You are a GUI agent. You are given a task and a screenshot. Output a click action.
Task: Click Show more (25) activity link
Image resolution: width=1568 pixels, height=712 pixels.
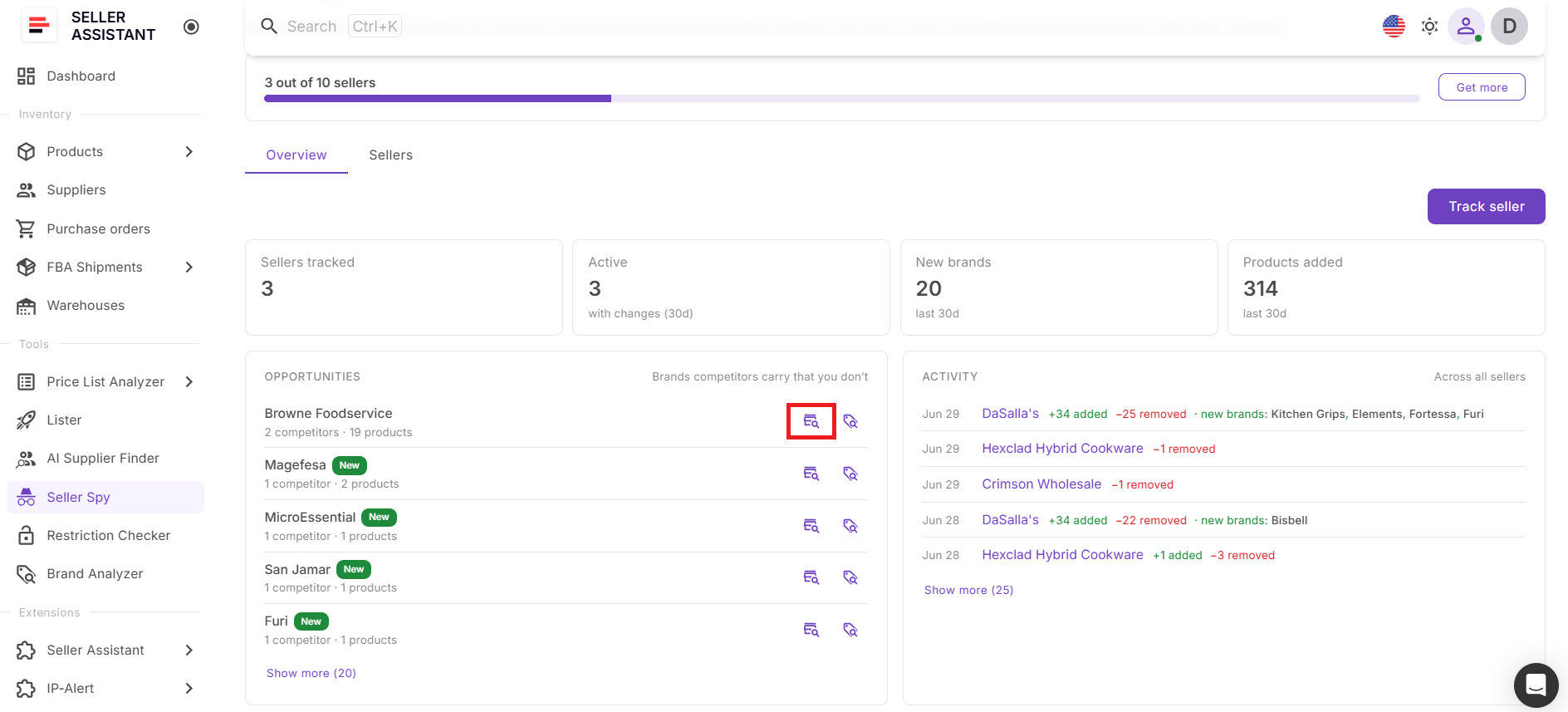969,591
